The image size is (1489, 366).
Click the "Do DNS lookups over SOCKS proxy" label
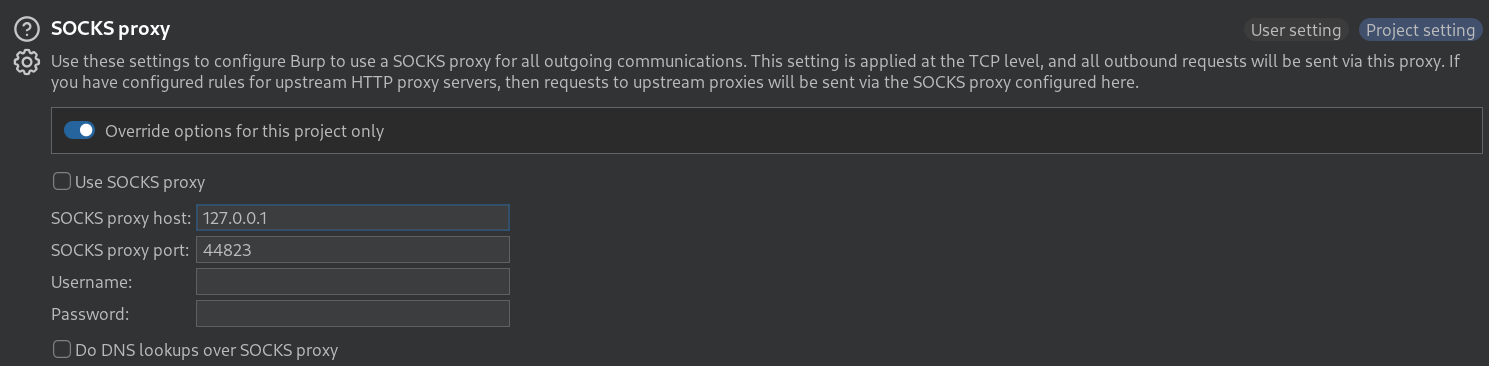tap(206, 350)
